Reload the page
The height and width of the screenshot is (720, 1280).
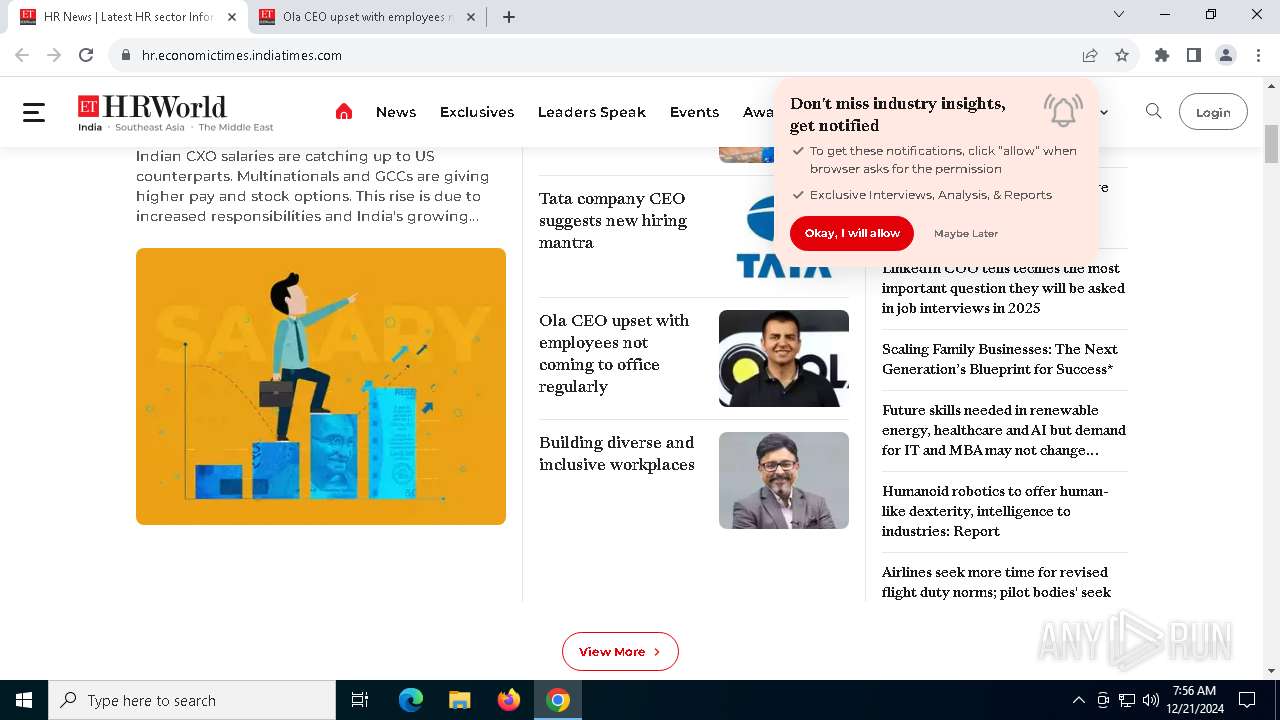[86, 55]
